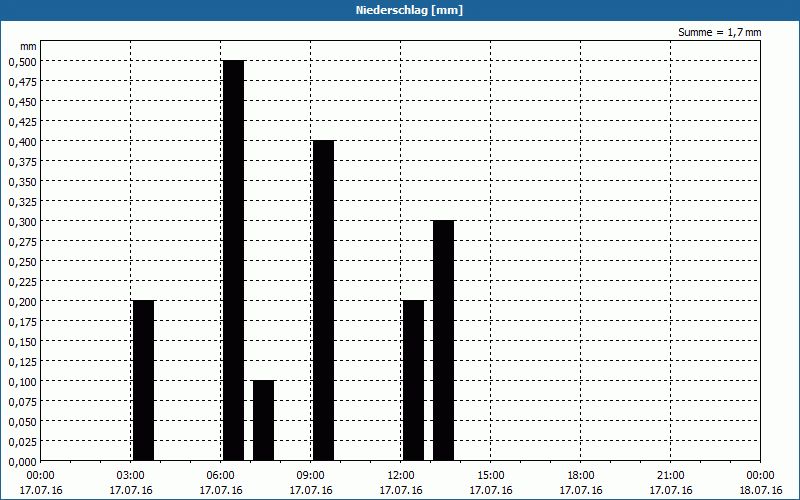The height and width of the screenshot is (500, 800).
Task: Click the Niederschlag [mm] chart title
Action: pyautogui.click(x=409, y=10)
